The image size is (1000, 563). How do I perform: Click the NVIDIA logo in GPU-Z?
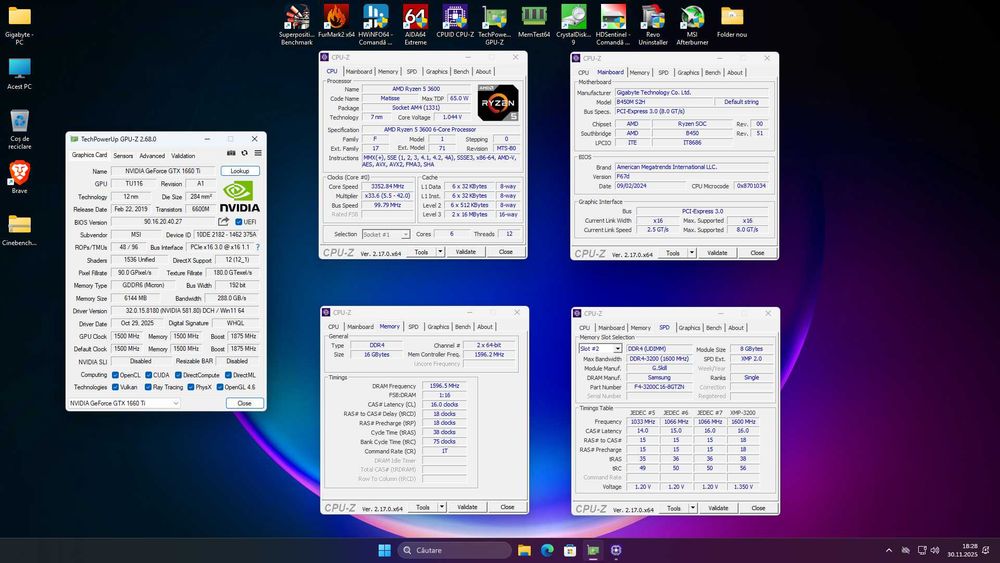click(x=239, y=197)
